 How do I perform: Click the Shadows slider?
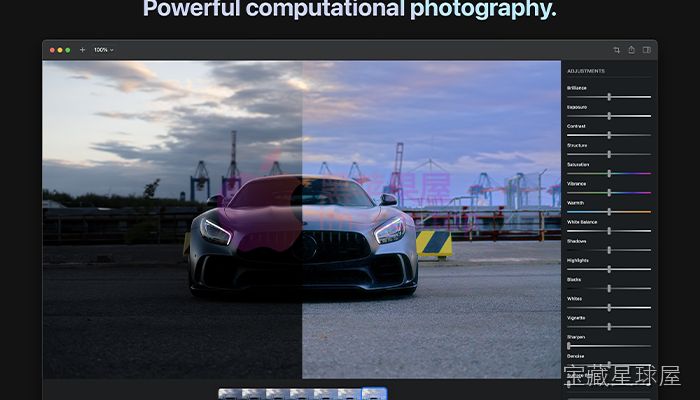[x=609, y=250]
